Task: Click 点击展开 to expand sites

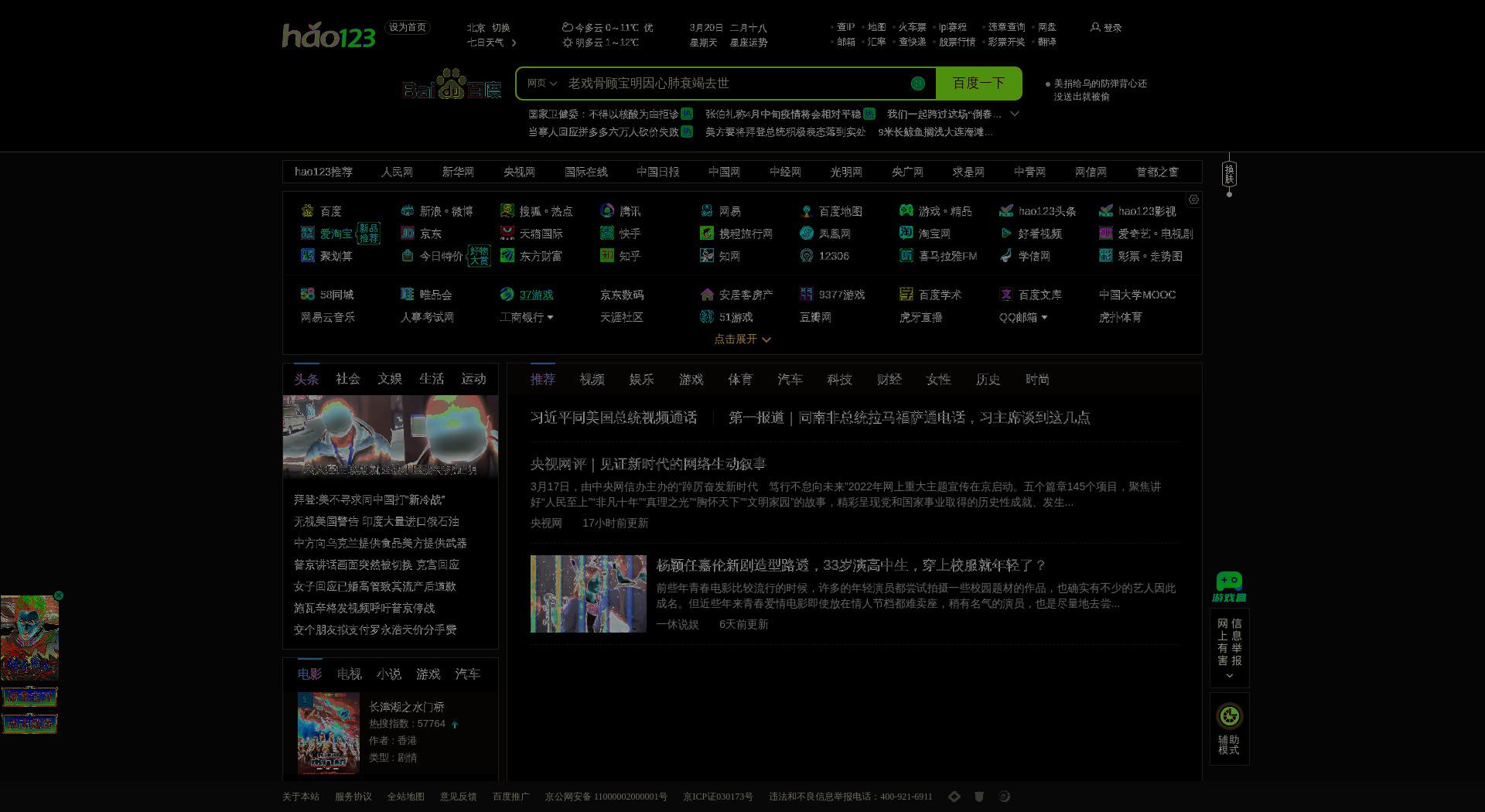Action: tap(742, 339)
